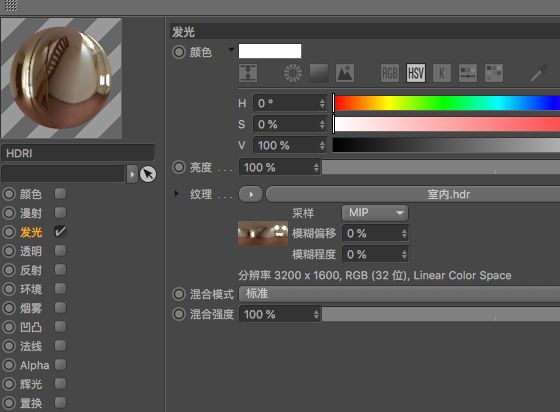The image size is (560, 412).
Task: Activate the eyedropper color picker
Action: point(539,73)
